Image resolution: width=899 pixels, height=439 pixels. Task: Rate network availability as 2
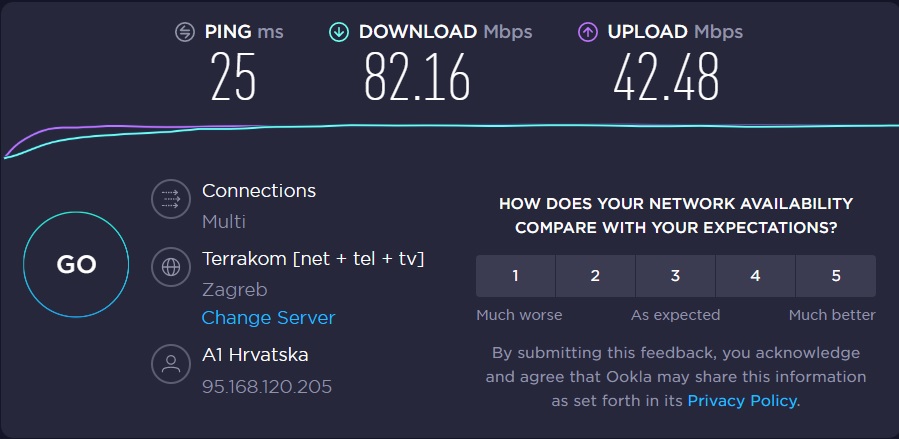(x=595, y=276)
